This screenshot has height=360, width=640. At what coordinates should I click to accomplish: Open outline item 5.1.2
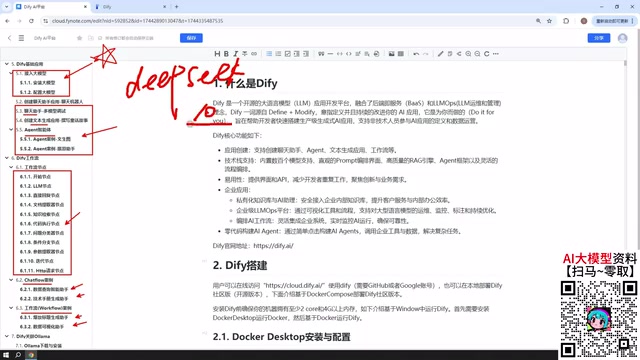click(38, 92)
